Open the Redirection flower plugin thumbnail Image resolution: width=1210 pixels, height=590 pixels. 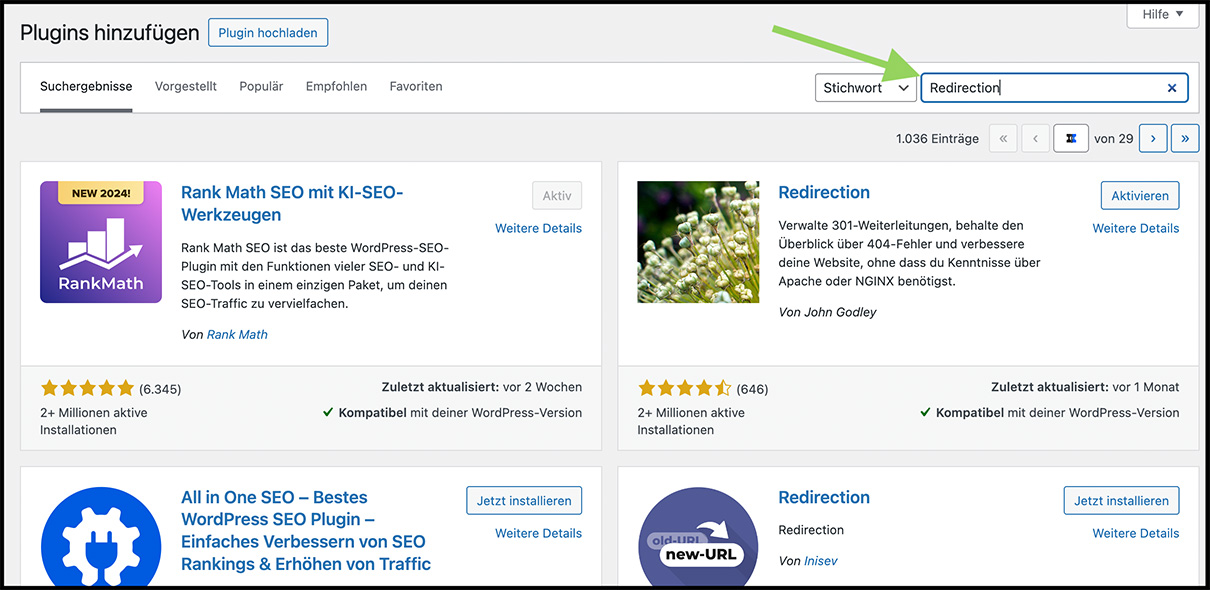(698, 242)
